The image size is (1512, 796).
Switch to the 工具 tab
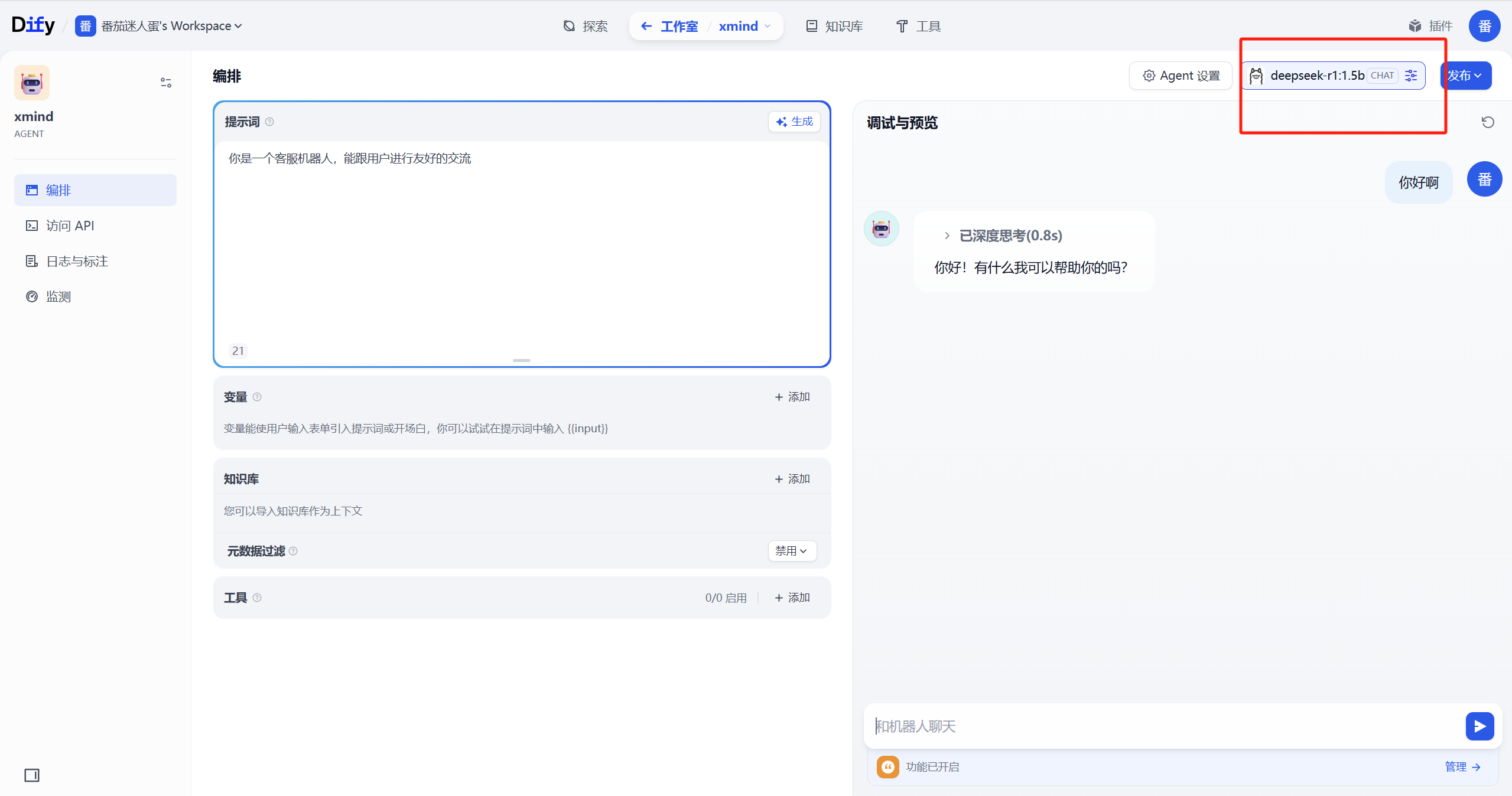pos(917,25)
